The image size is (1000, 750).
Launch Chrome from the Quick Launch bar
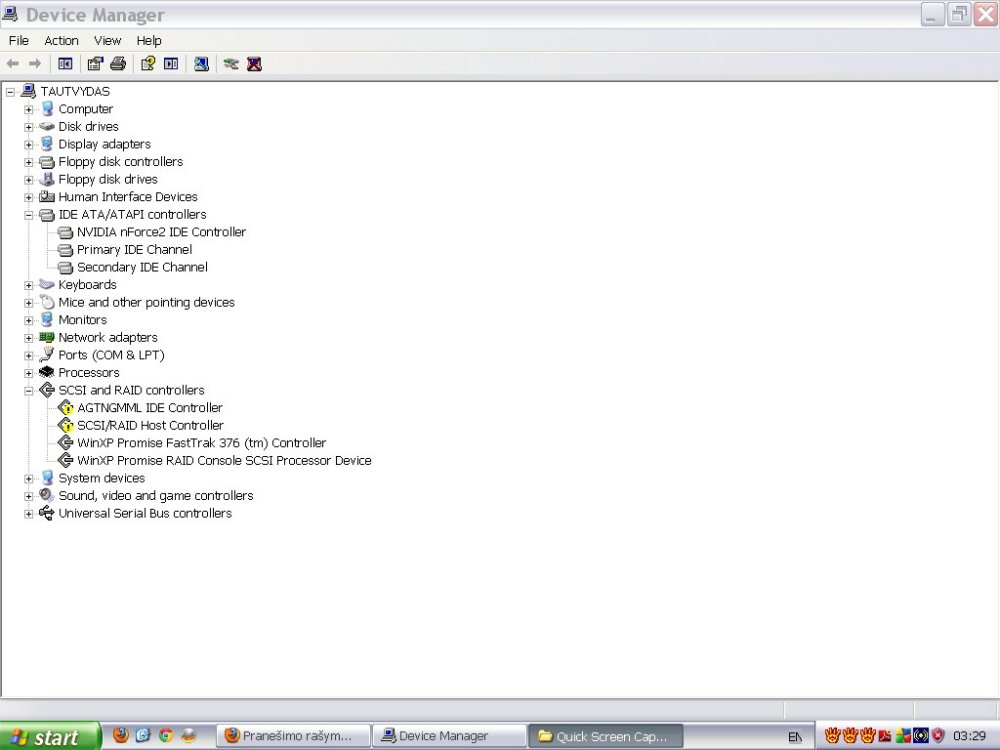pos(166,736)
